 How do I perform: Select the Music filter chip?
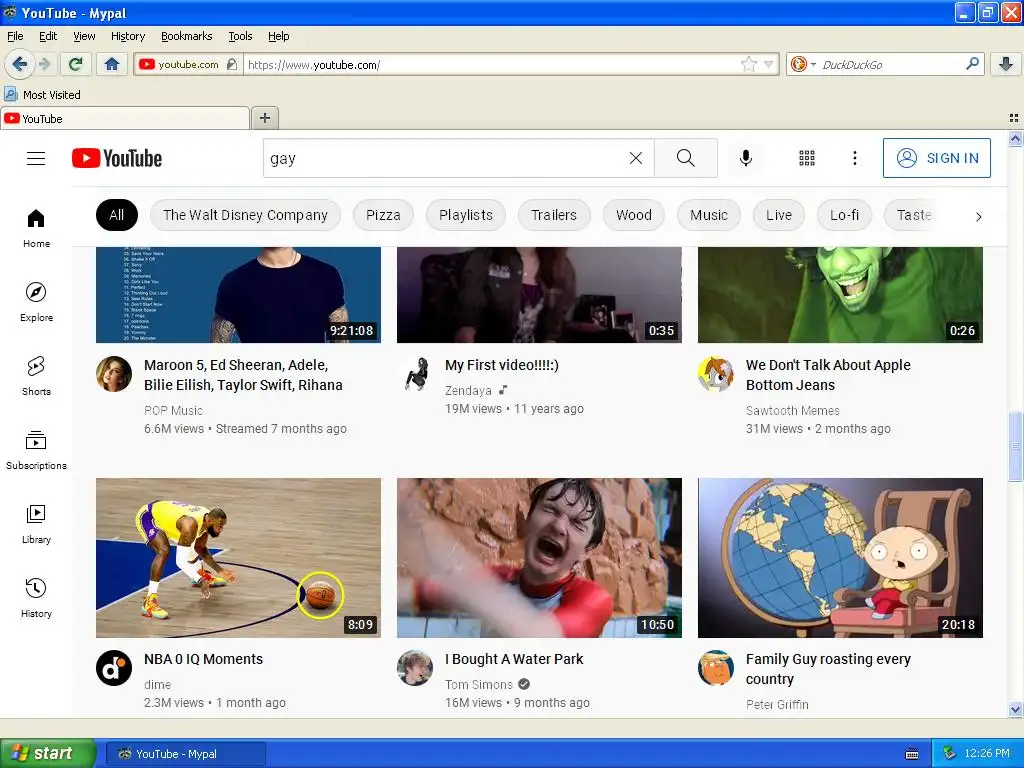pos(709,215)
